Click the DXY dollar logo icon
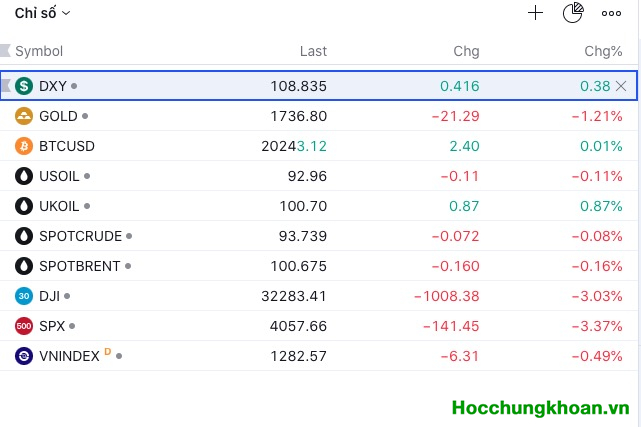The image size is (641, 427). [x=24, y=86]
